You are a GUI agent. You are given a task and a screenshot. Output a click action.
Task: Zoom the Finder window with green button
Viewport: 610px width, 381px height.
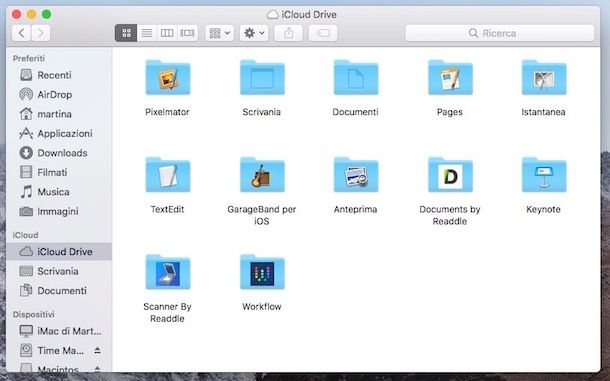click(47, 14)
